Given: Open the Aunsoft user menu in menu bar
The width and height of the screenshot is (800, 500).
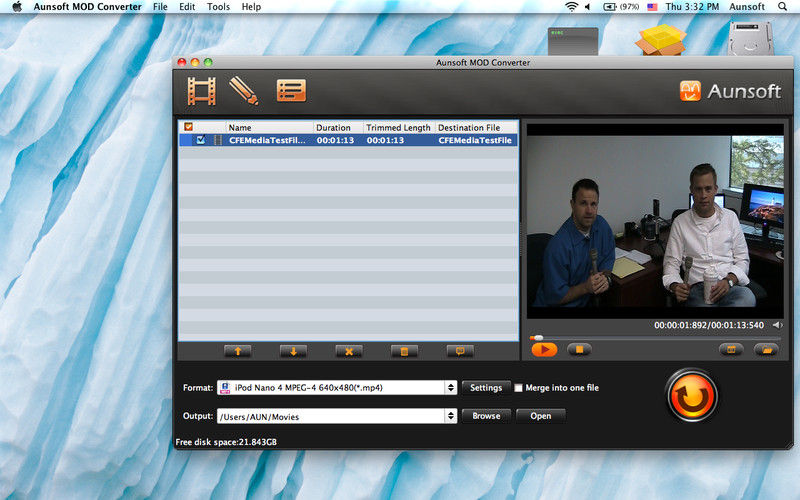Looking at the screenshot, I should [x=747, y=7].
